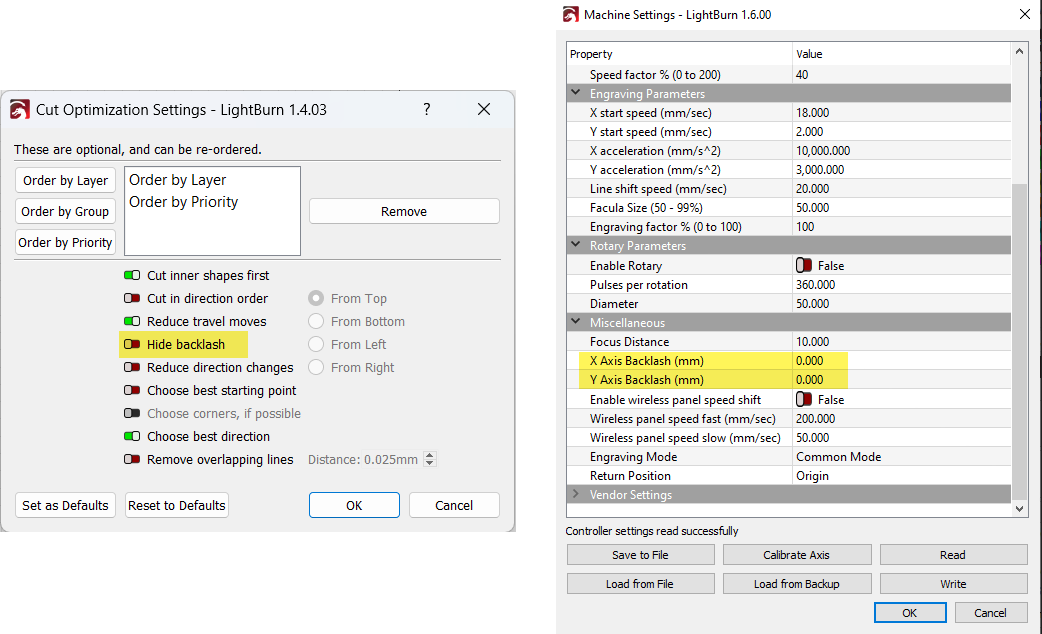This screenshot has width=1042, height=634.
Task: Enable the Remove overlapping lines toggle
Action: (131, 460)
